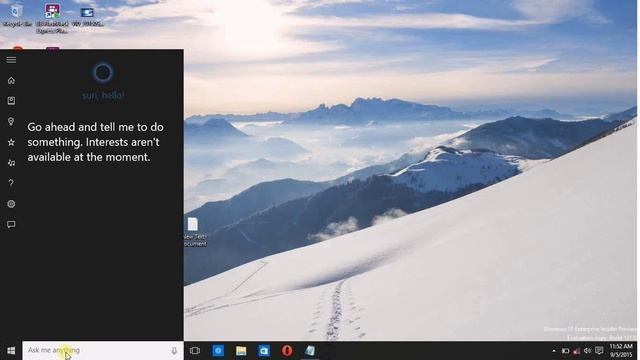Screen dimensions: 640x360
Task: Open the Cortana hamburger menu
Action: [x=11, y=60]
